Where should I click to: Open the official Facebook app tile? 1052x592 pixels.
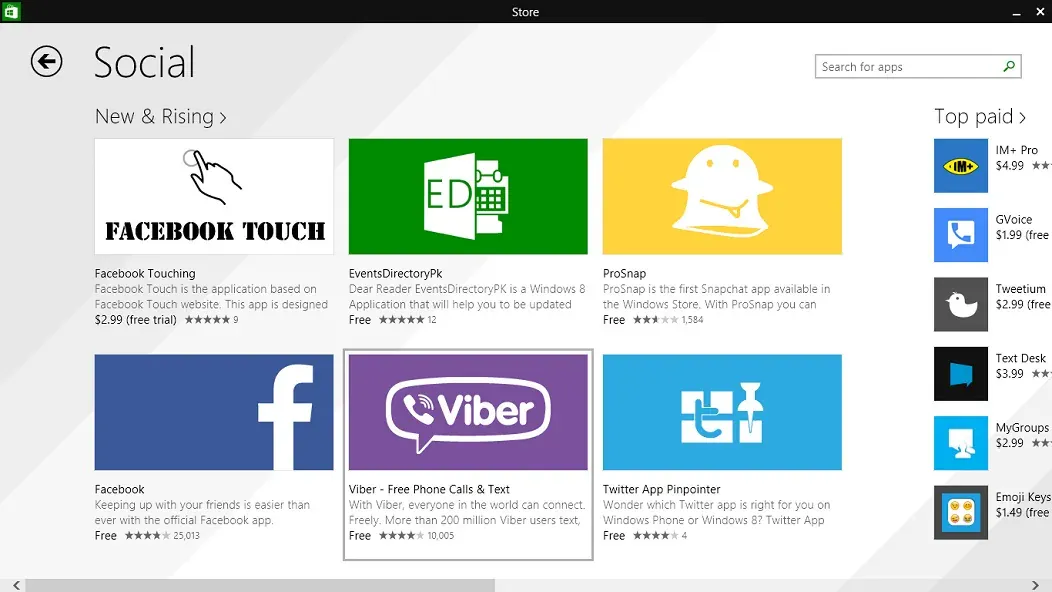[x=214, y=412]
